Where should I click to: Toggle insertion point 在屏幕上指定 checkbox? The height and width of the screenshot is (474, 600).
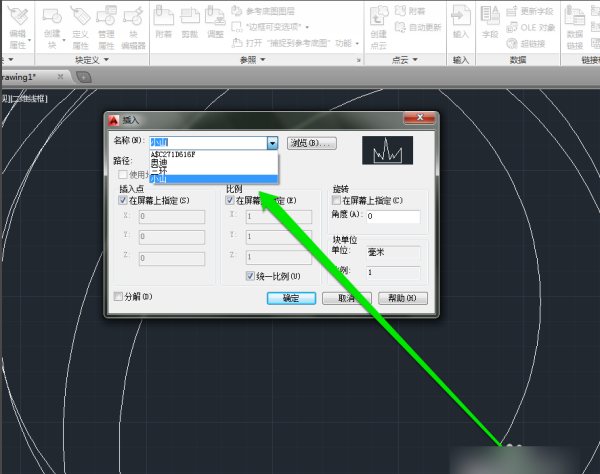pyautogui.click(x=123, y=200)
